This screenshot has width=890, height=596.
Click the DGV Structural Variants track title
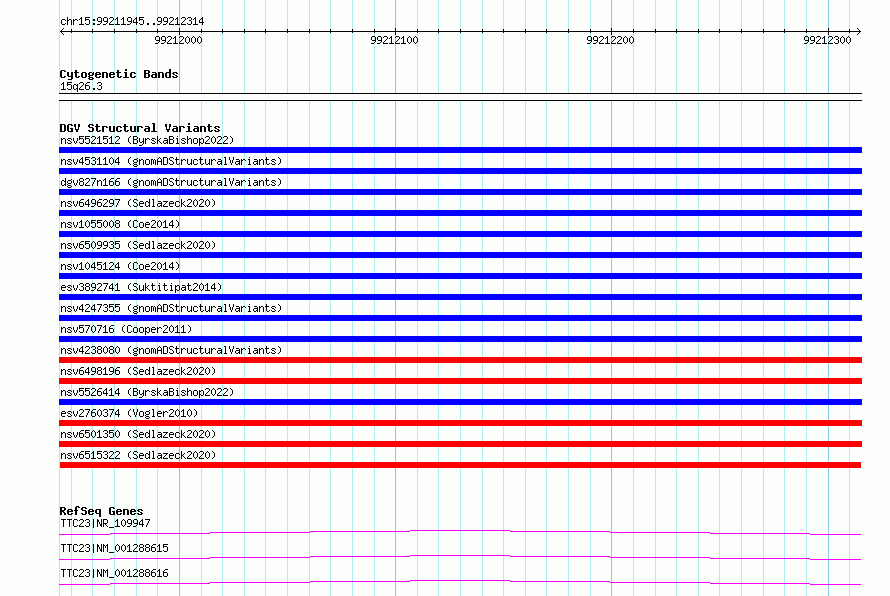pyautogui.click(x=140, y=128)
